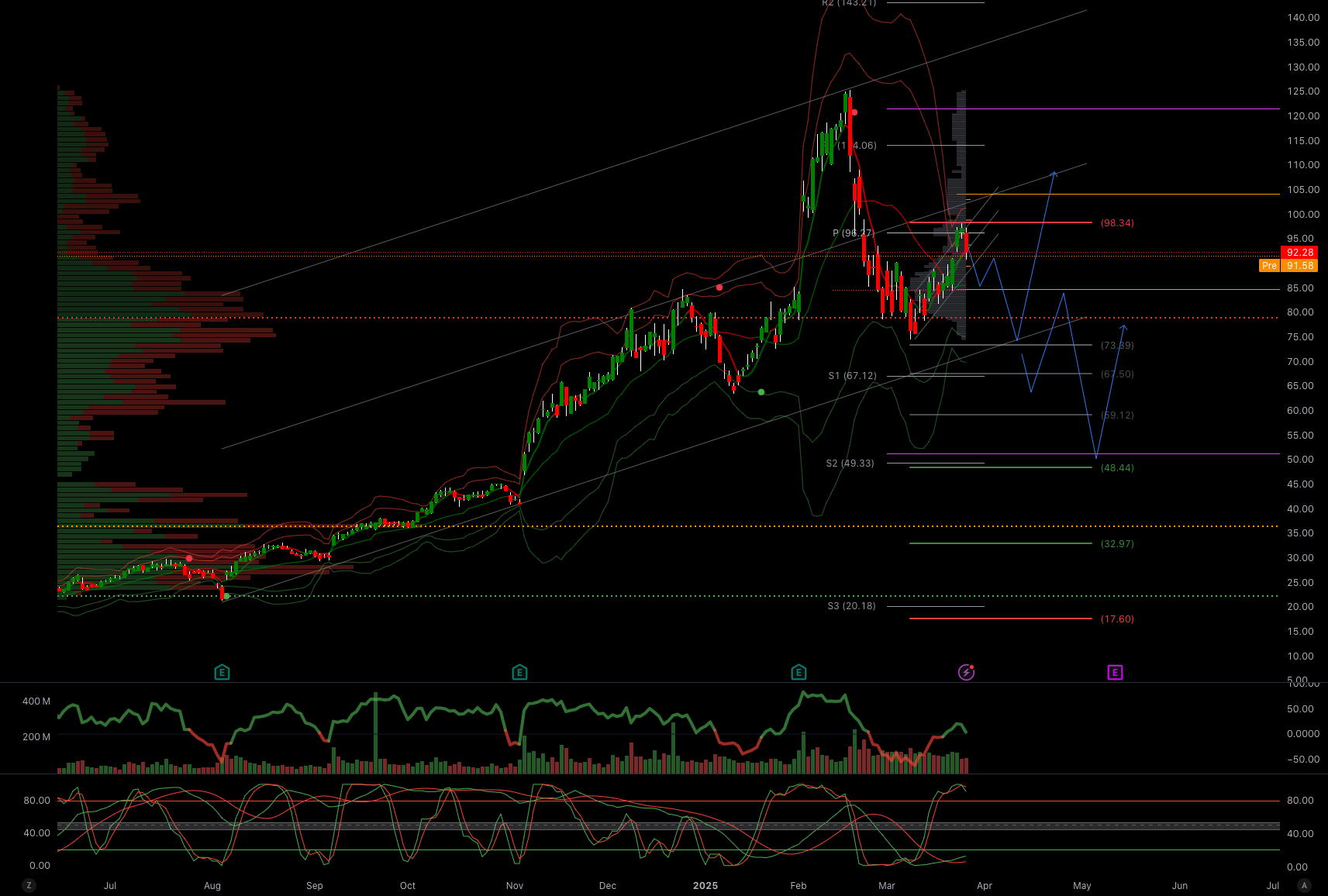Click the 2025 label on time axis
Viewport: 1328px width, 896px height.
[x=705, y=885]
